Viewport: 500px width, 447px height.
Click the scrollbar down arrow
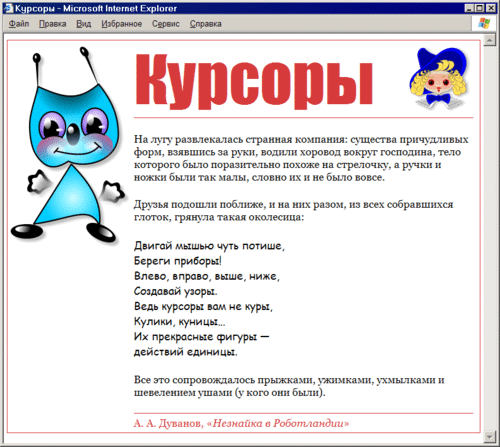[x=490, y=436]
